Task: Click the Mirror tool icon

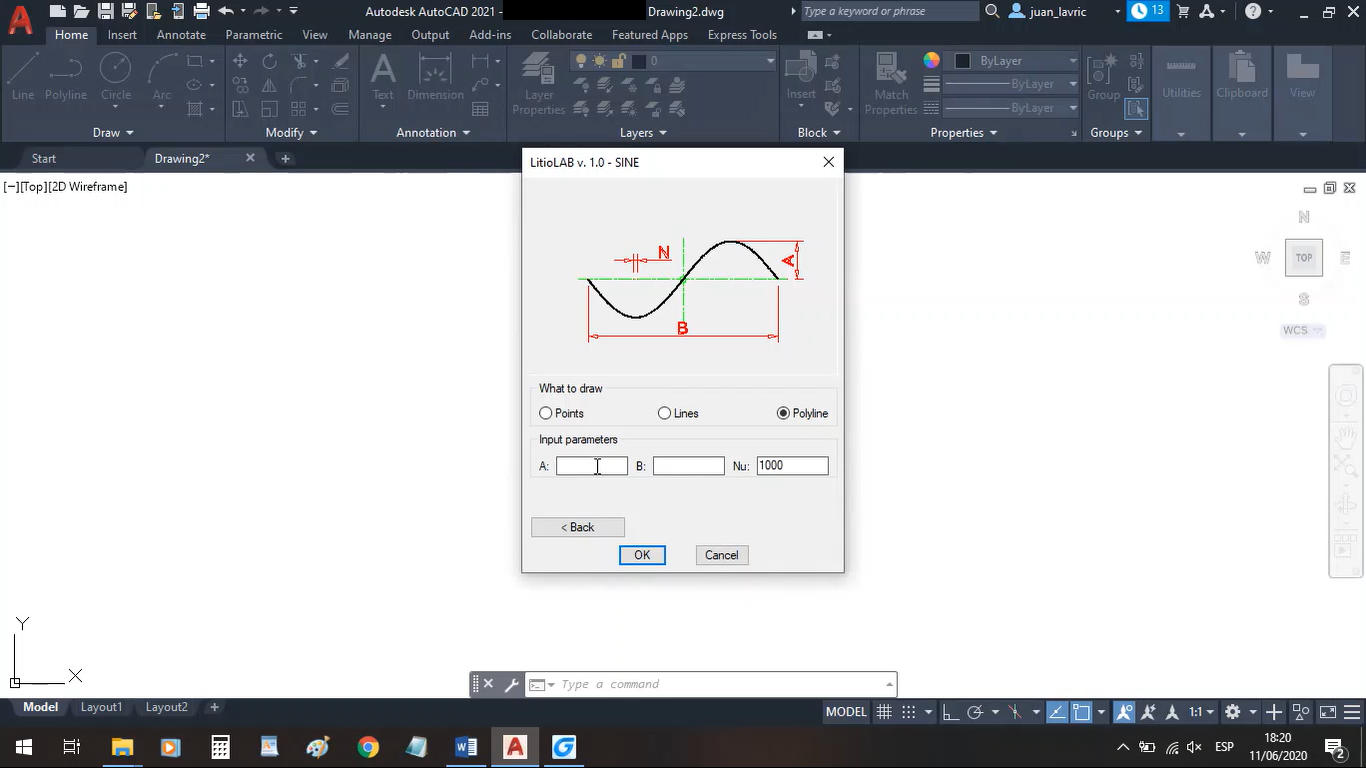Action: [270, 85]
